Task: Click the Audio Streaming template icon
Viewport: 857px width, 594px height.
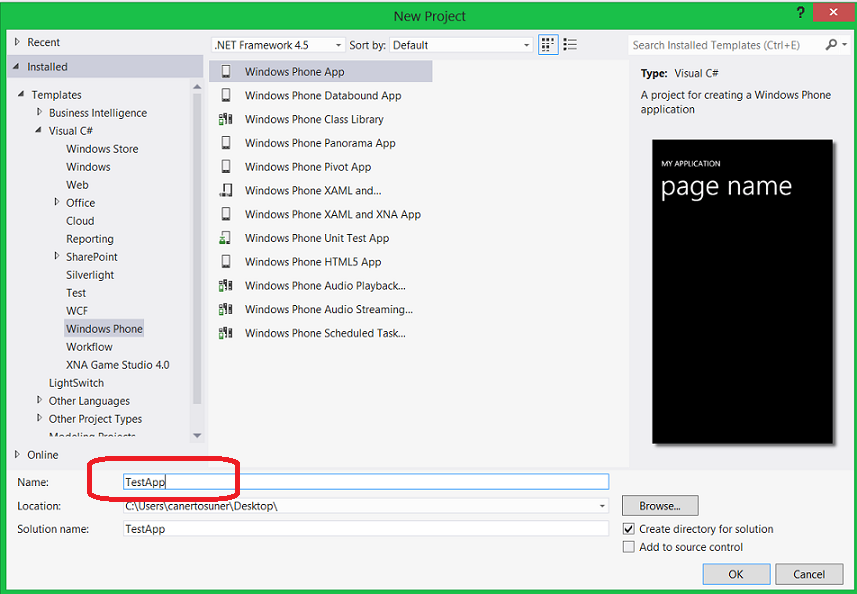Action: pyautogui.click(x=226, y=309)
